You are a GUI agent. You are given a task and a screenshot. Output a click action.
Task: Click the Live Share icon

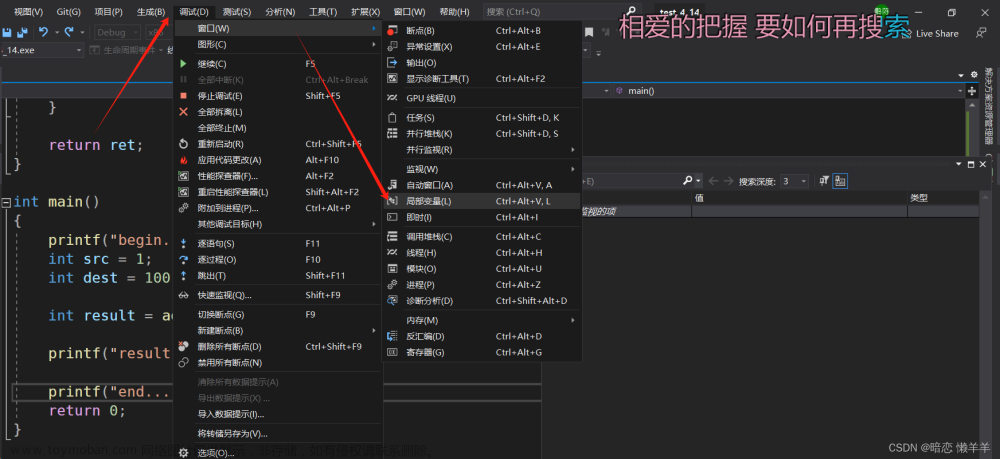906,33
